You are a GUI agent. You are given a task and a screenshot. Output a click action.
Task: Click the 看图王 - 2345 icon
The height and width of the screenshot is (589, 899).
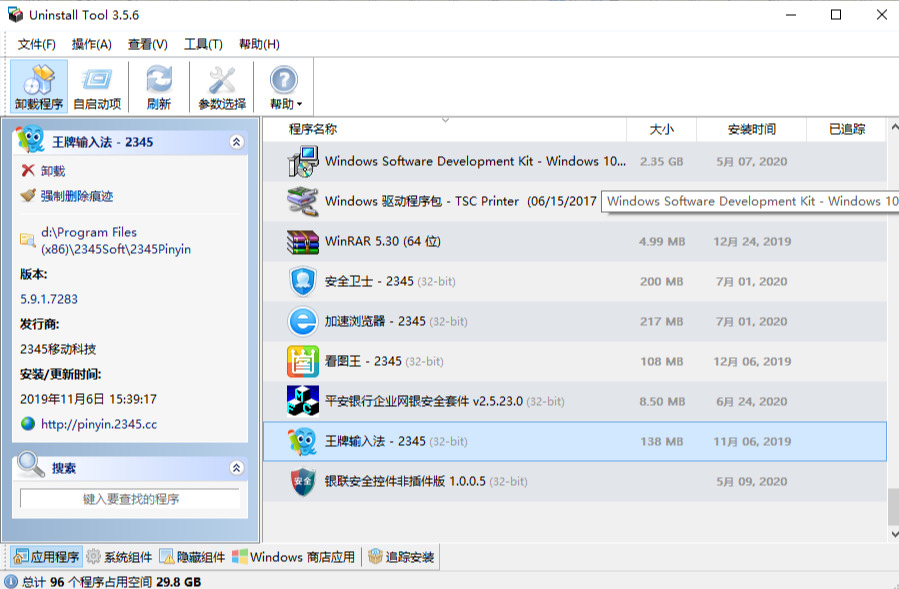[x=303, y=361]
